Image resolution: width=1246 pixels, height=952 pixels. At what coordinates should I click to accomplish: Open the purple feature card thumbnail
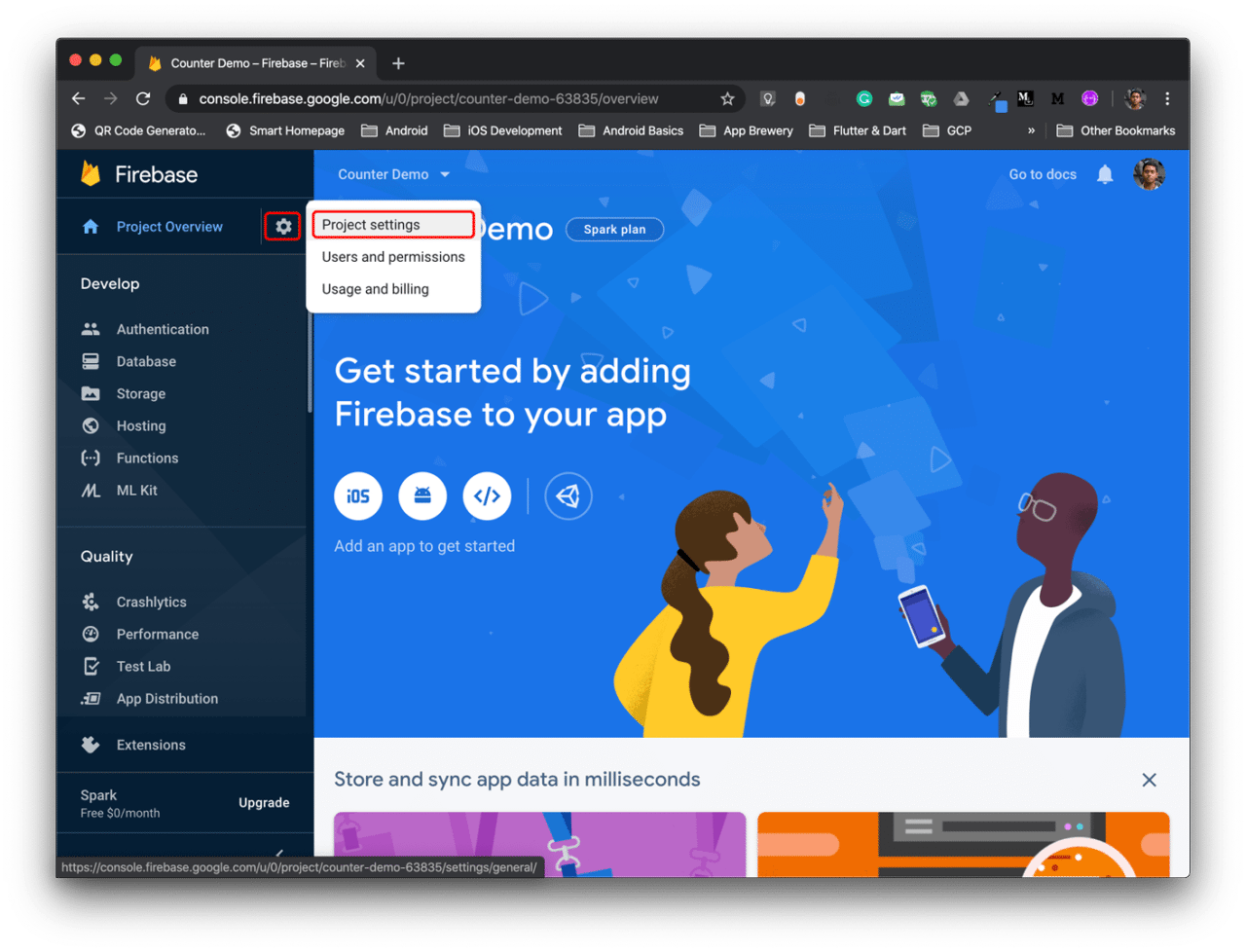click(540, 845)
